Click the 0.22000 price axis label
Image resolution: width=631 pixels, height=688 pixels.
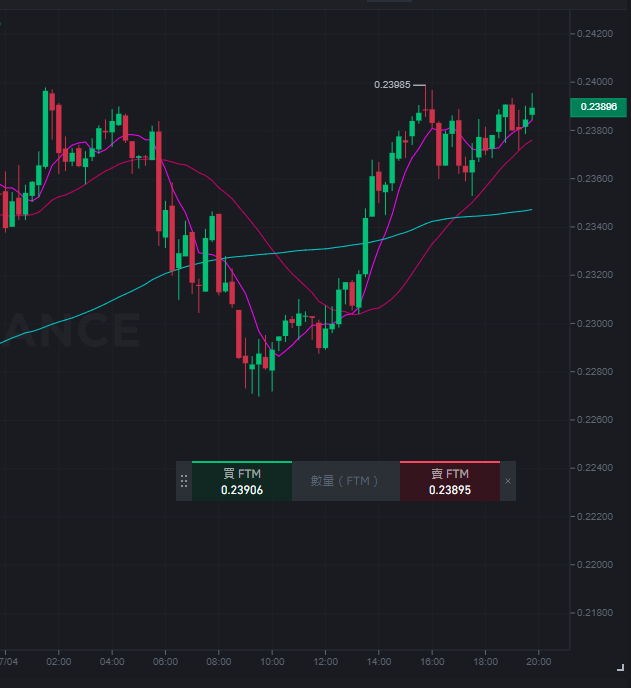[x=595, y=565]
